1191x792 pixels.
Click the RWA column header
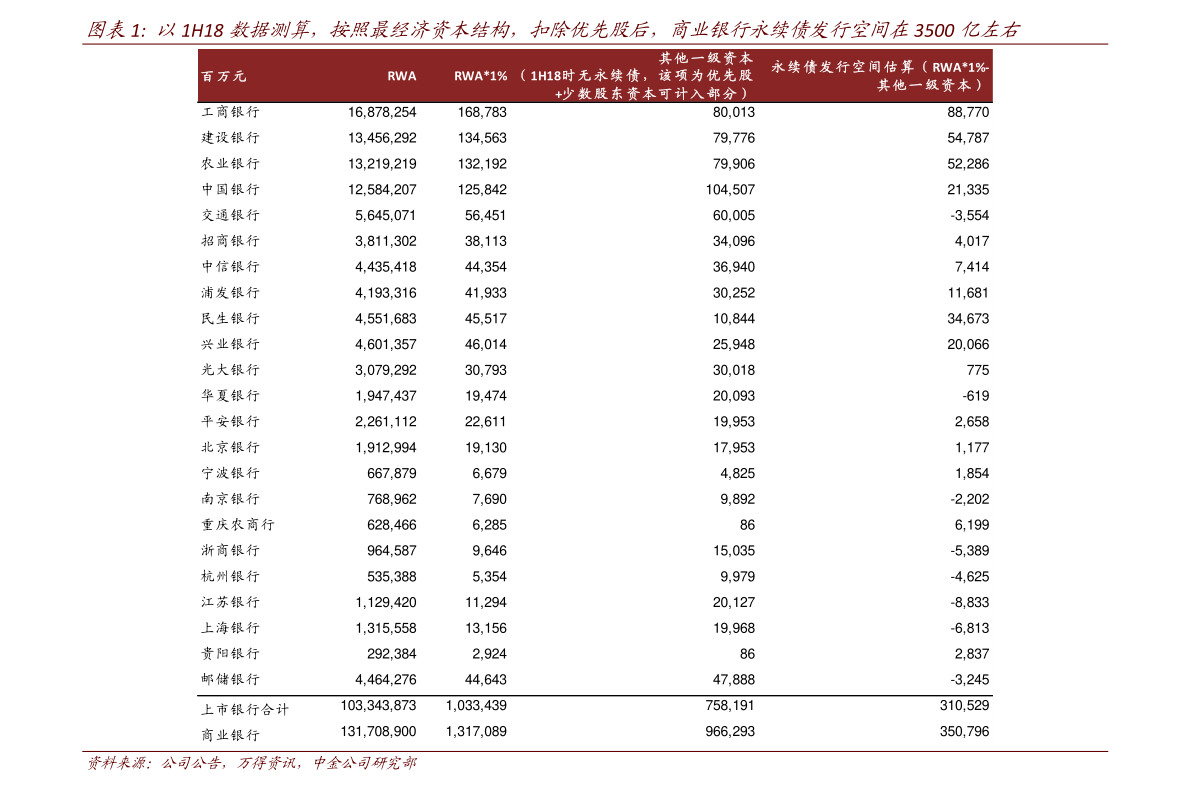[x=401, y=76]
